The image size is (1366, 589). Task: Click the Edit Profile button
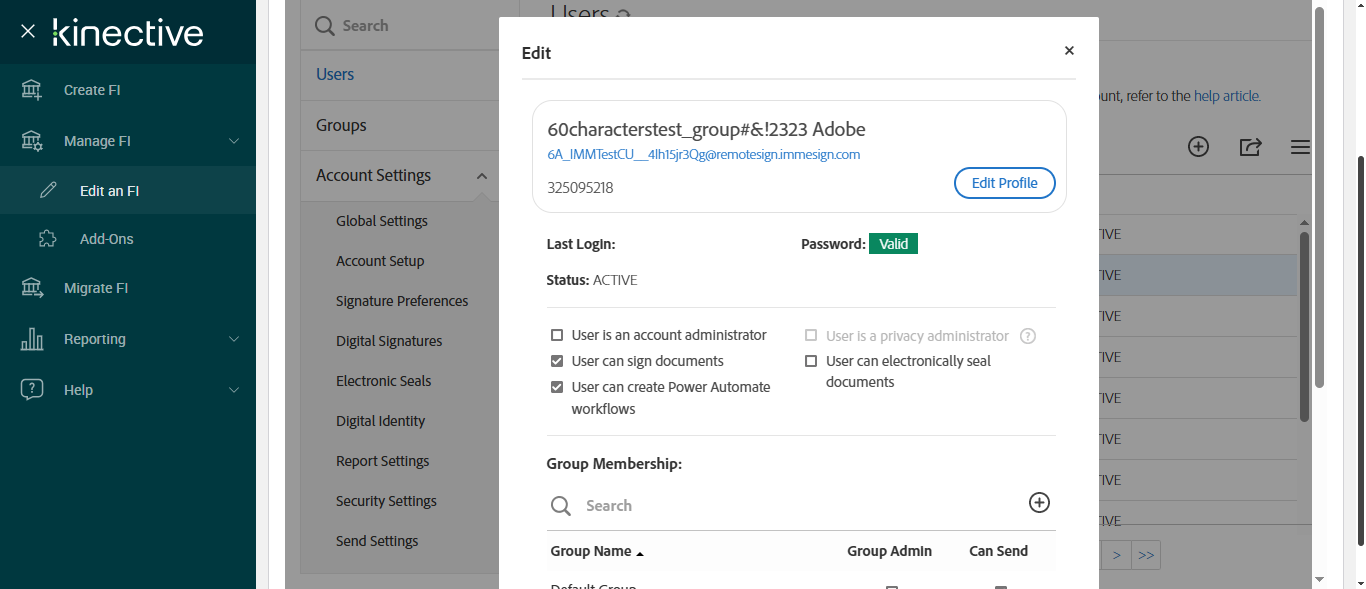click(1004, 183)
